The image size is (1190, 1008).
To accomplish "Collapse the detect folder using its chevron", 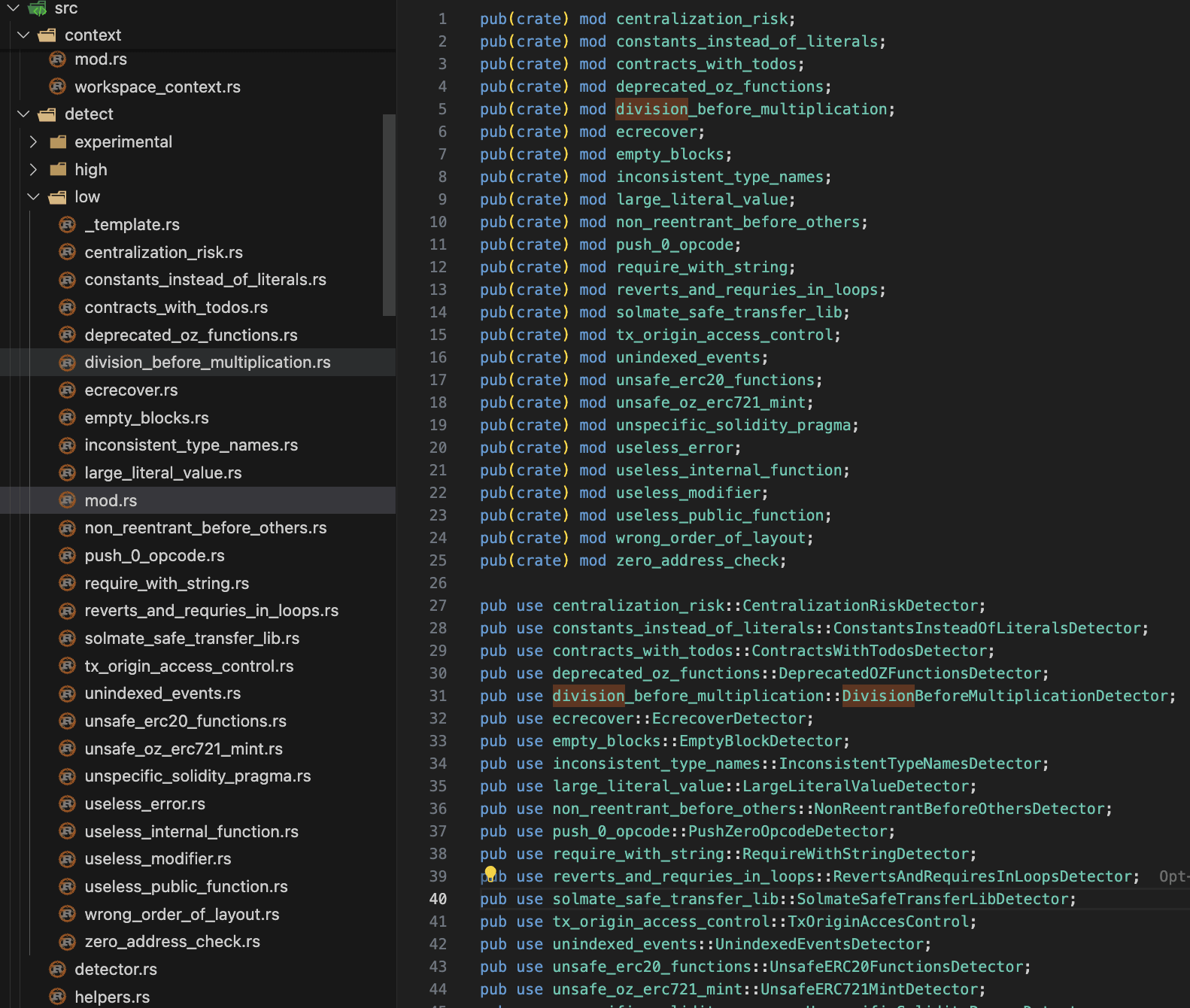I will pyautogui.click(x=23, y=114).
